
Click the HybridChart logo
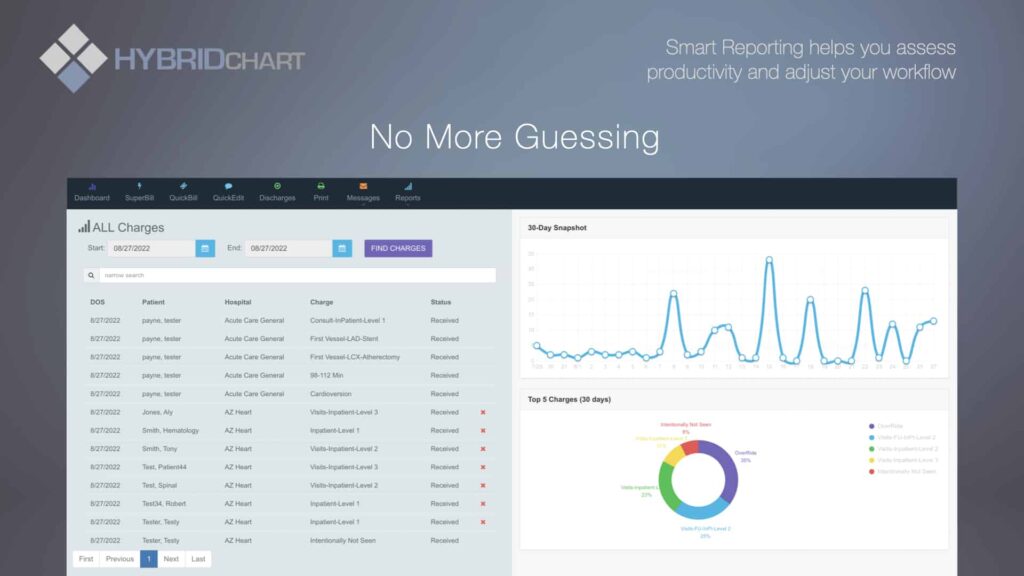click(x=172, y=59)
